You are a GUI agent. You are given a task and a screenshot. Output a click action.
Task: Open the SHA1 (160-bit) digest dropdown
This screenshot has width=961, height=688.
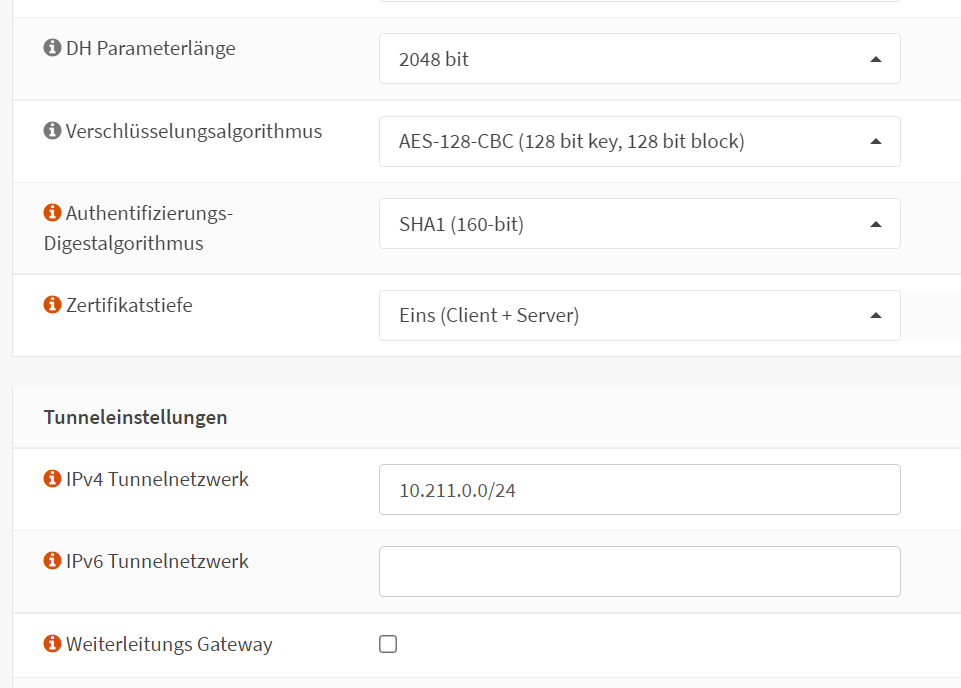pos(639,224)
